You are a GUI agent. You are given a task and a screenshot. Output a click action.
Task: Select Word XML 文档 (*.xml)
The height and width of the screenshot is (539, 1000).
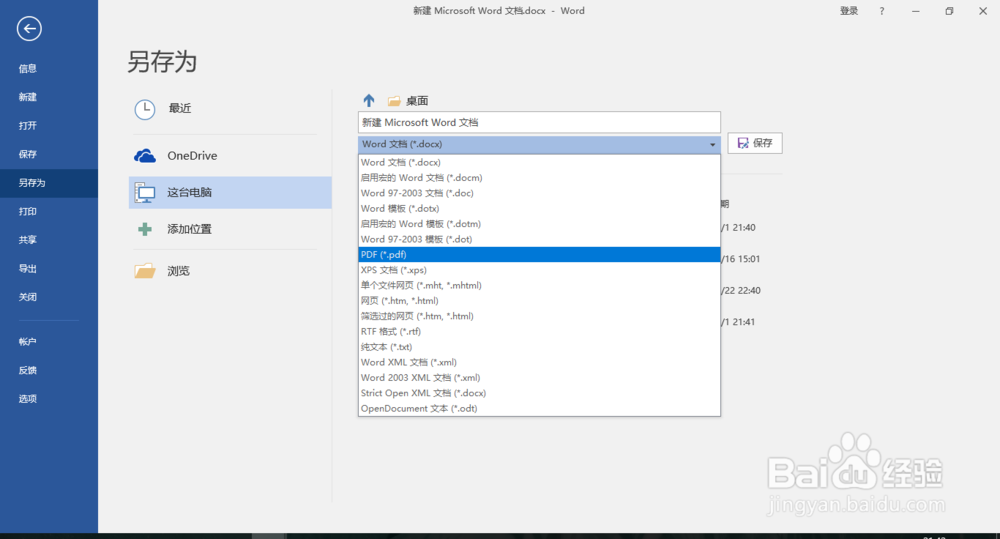pyautogui.click(x=540, y=362)
